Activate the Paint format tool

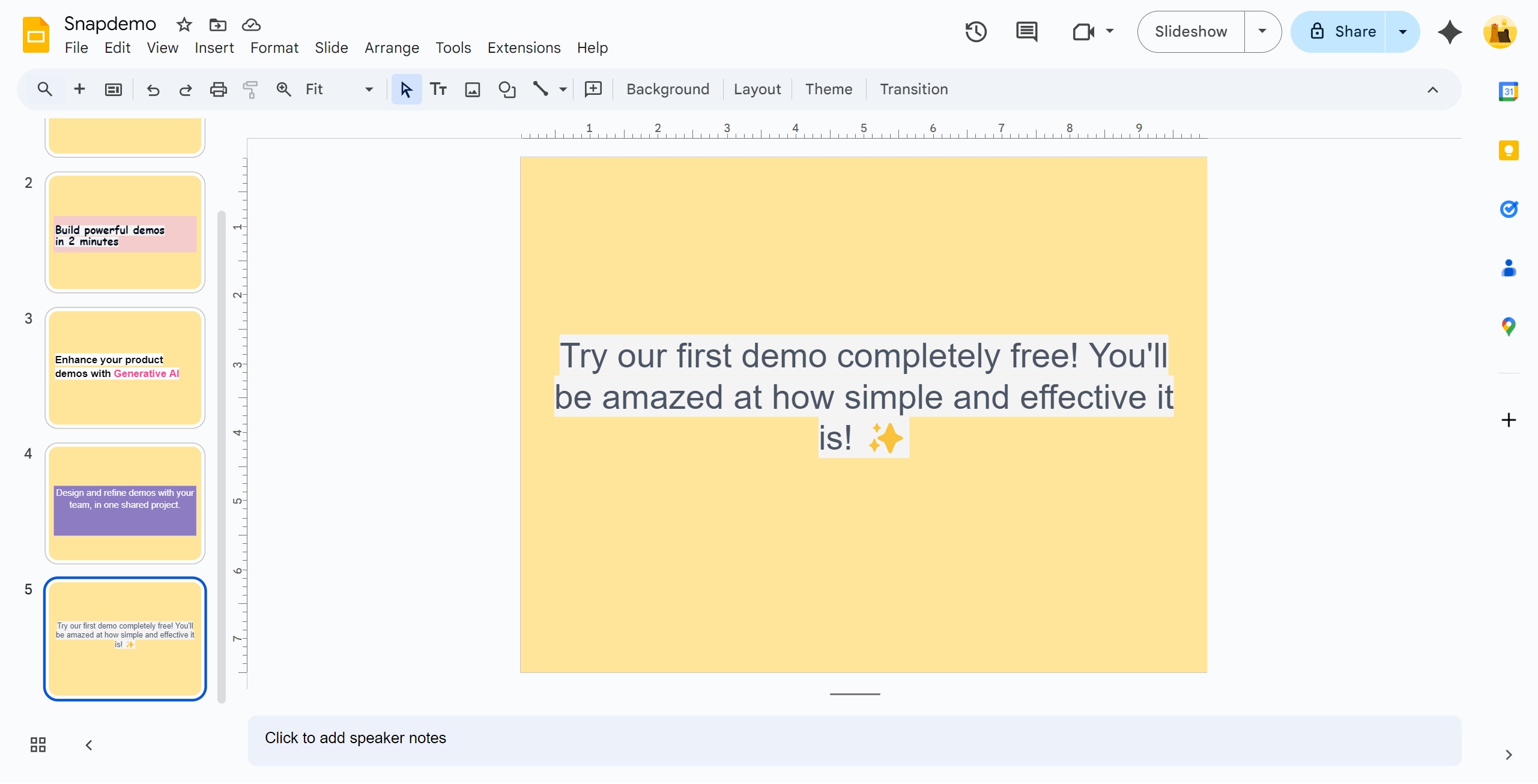point(250,89)
